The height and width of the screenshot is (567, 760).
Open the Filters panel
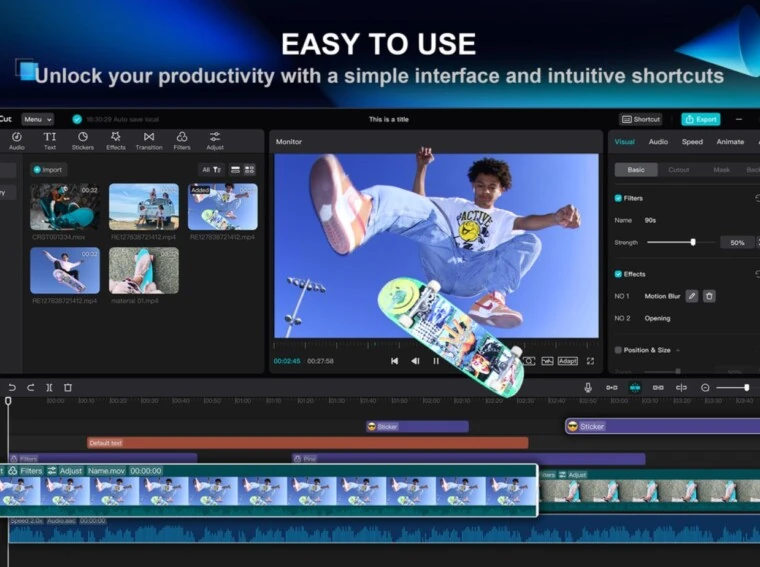pos(182,141)
